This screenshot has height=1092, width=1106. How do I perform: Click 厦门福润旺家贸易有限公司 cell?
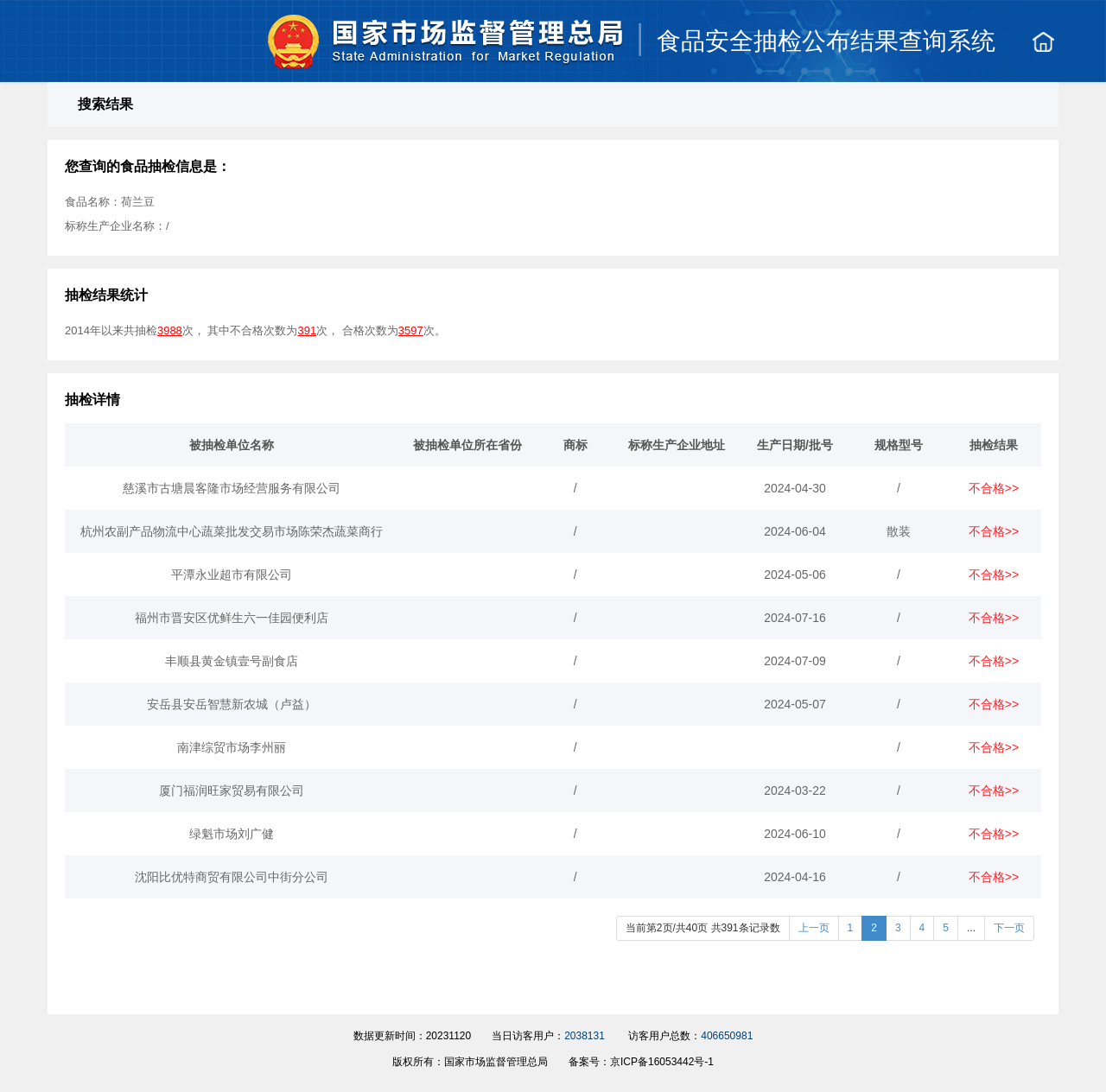pos(232,790)
